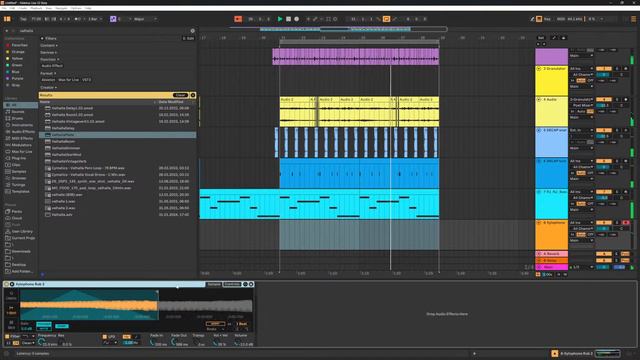The height and width of the screenshot is (360, 640).
Task: Click the tempo value field
Action: (x=36, y=19)
